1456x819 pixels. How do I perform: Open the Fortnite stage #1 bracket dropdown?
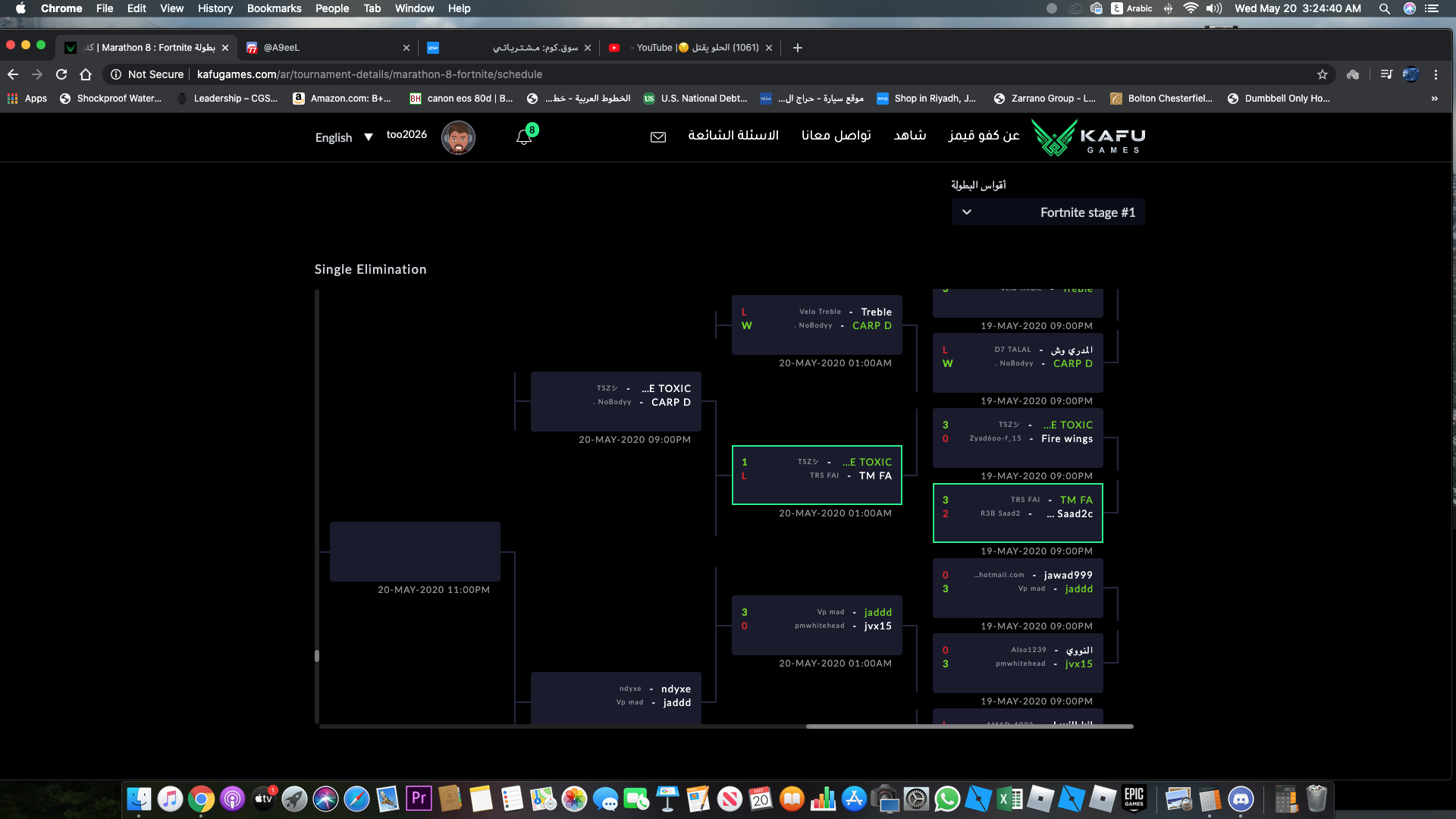click(1048, 212)
